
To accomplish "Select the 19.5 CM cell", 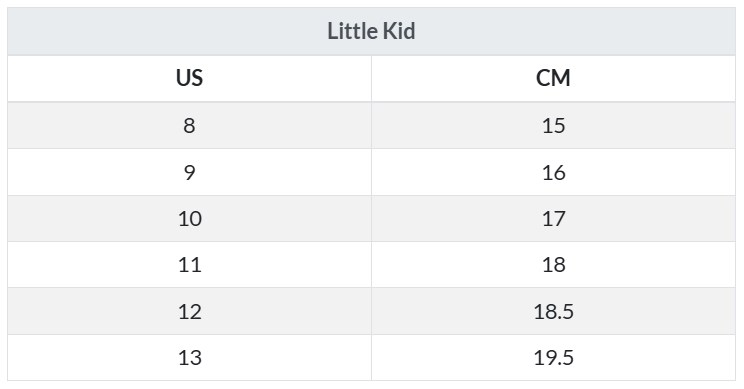I will click(x=553, y=358).
